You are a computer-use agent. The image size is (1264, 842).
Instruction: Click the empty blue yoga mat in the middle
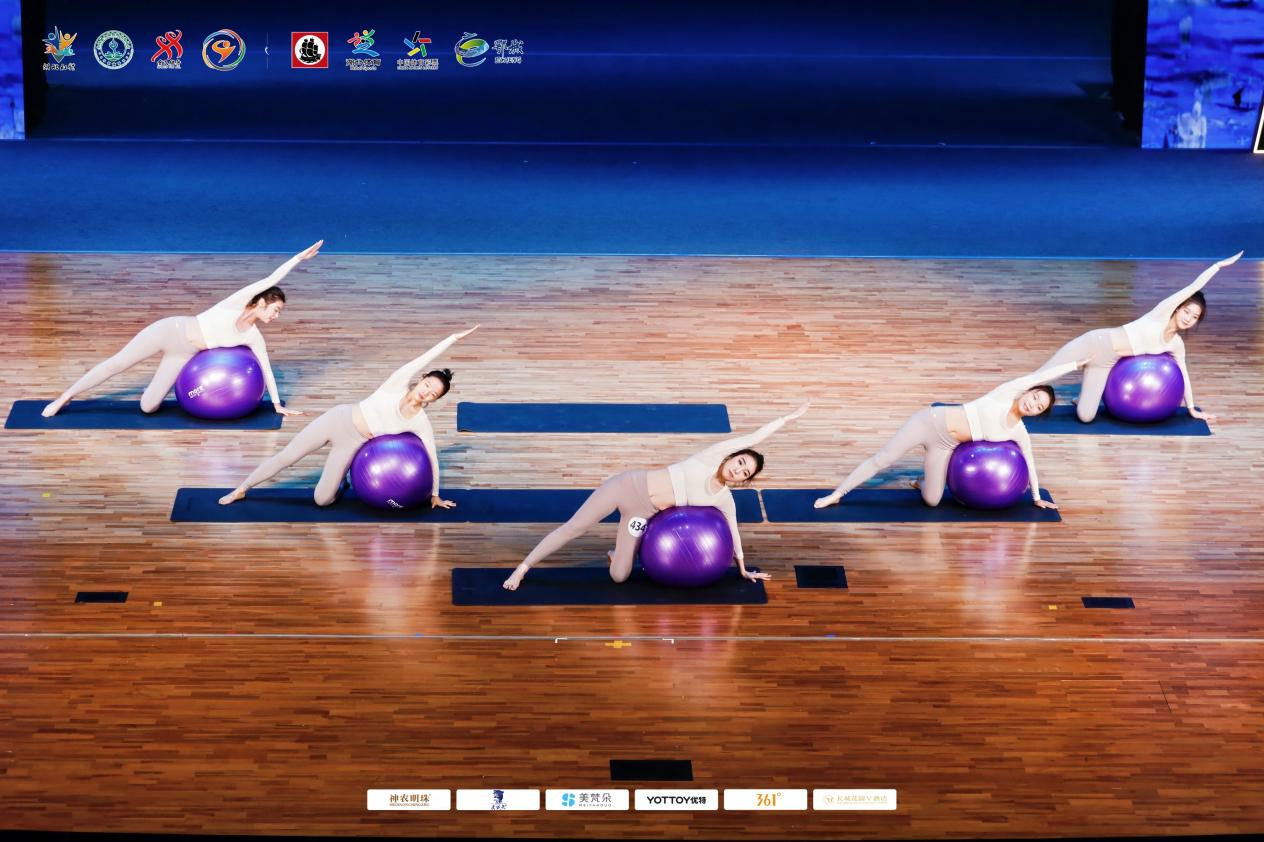pos(593,418)
